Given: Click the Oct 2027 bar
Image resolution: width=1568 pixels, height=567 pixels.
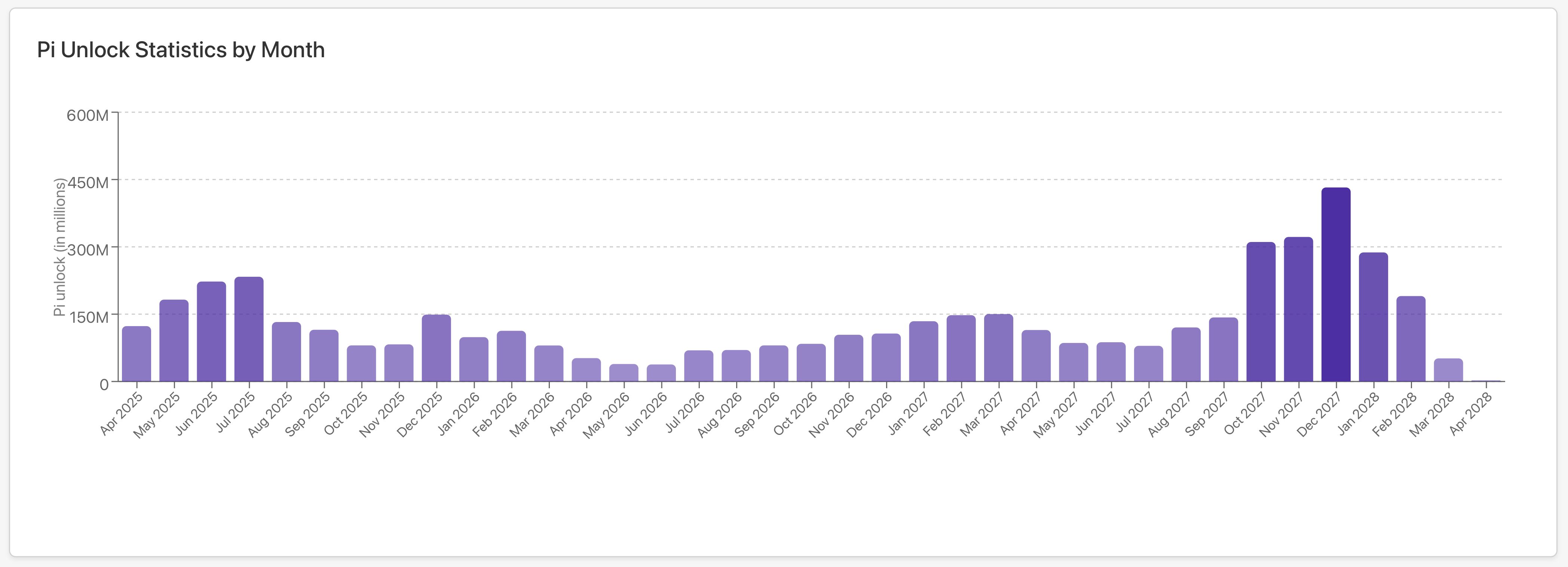Looking at the screenshot, I should pos(1261,312).
